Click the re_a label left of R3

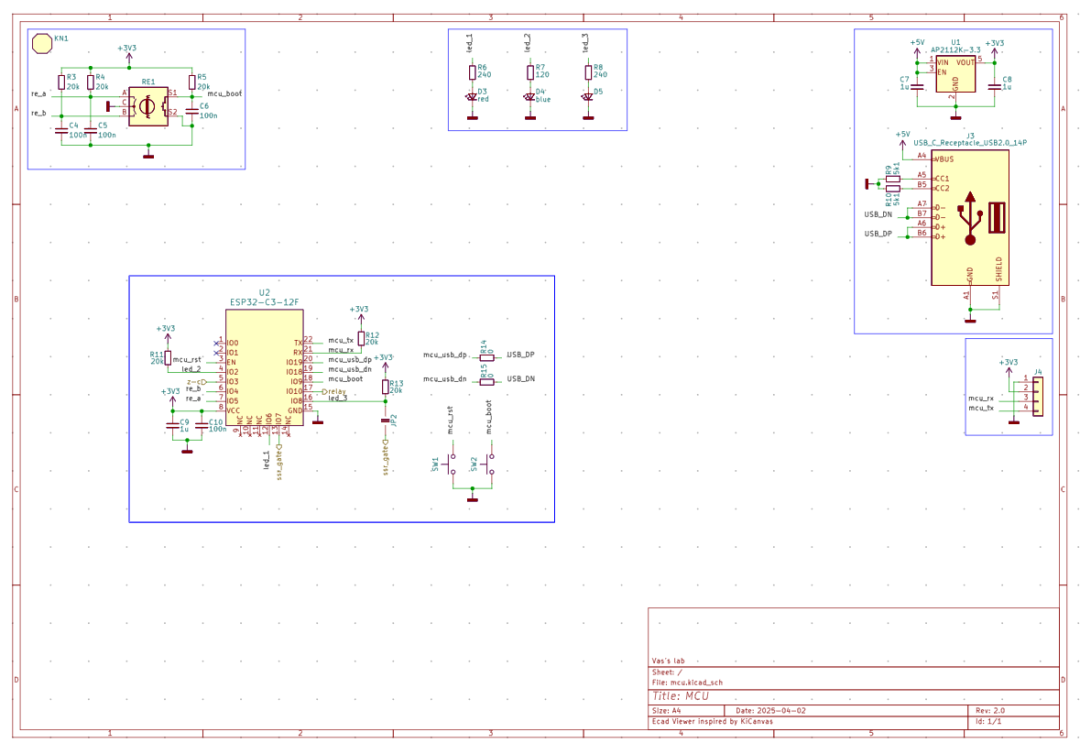pos(39,94)
